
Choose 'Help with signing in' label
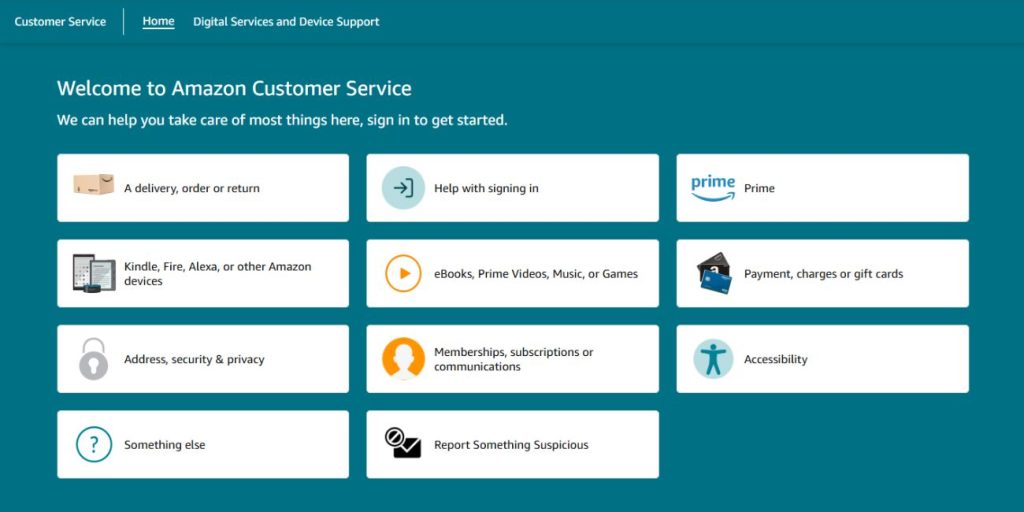click(x=487, y=188)
